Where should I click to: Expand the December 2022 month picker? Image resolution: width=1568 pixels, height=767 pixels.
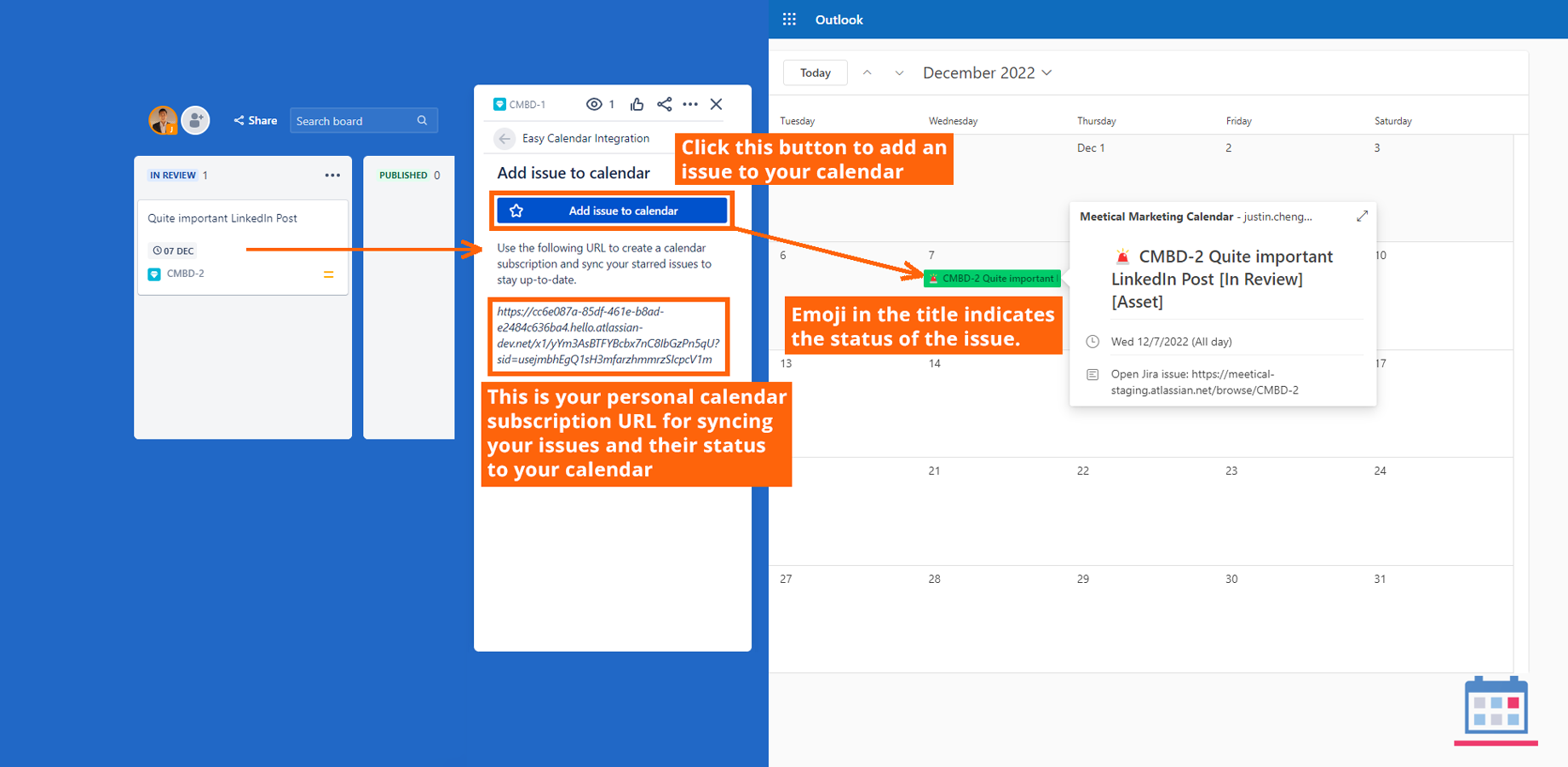pos(987,72)
